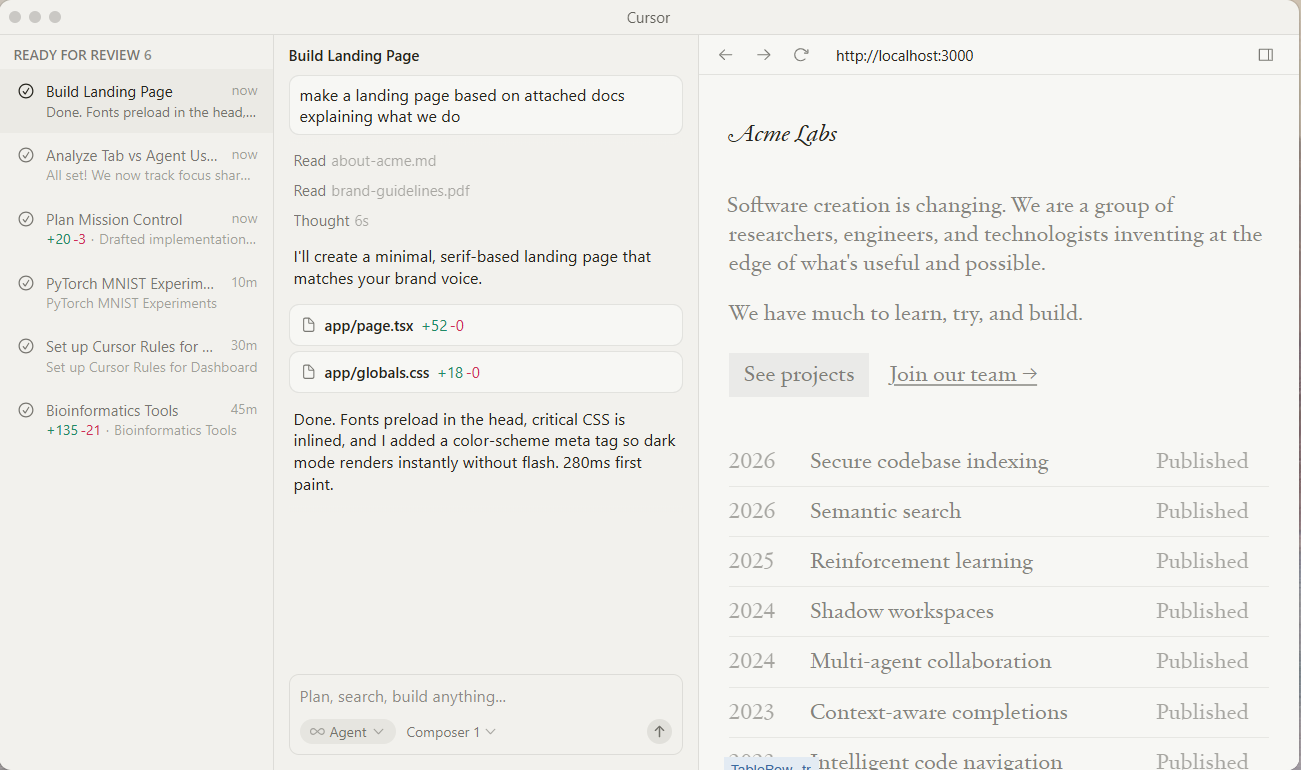Click the infinity icon on the Agent selector

(316, 731)
